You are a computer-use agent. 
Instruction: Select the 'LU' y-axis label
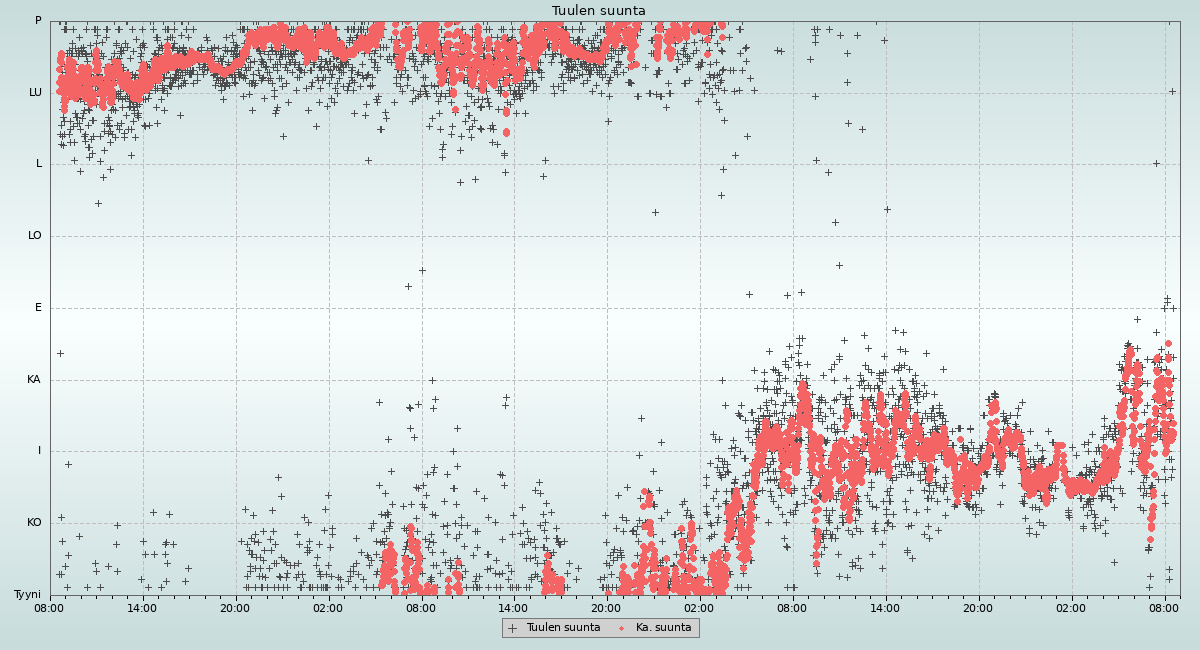point(35,93)
